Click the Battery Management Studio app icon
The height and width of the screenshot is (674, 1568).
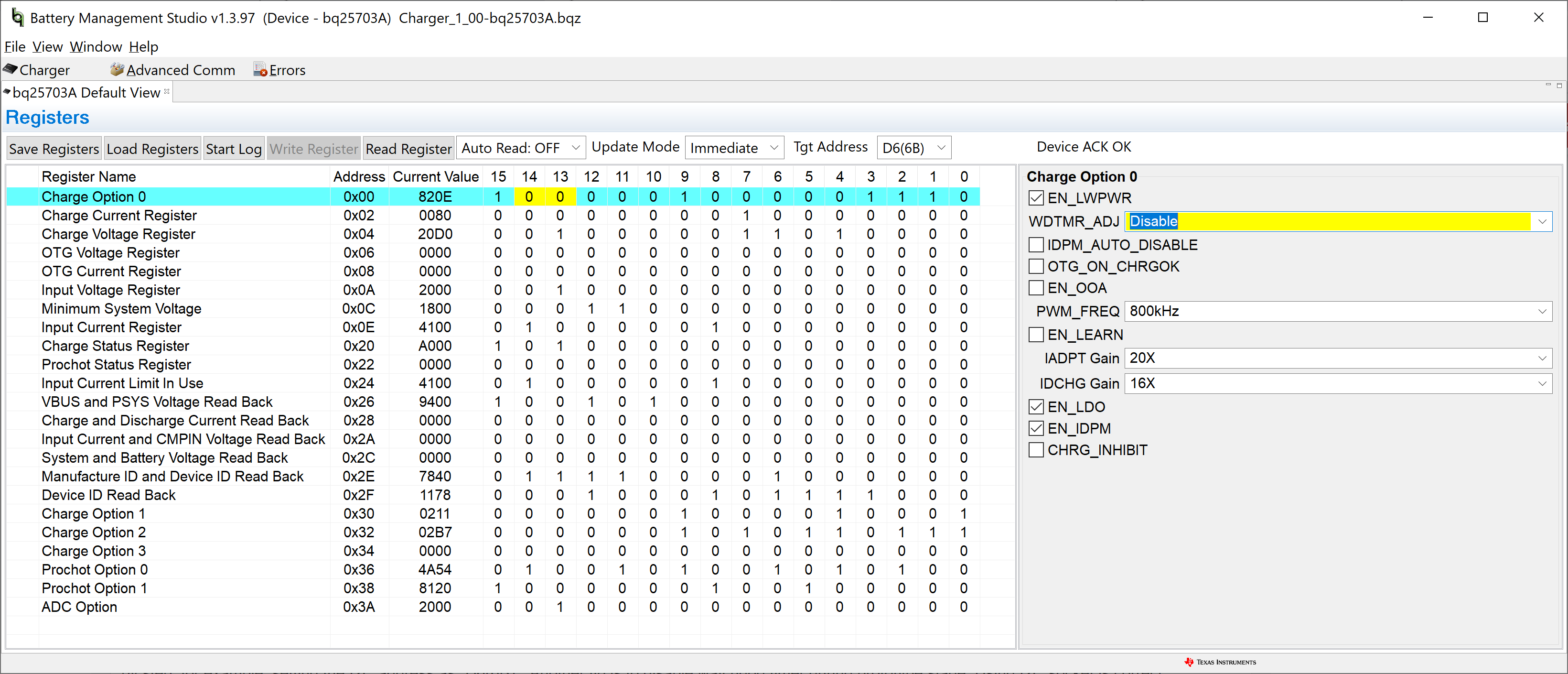(17, 17)
